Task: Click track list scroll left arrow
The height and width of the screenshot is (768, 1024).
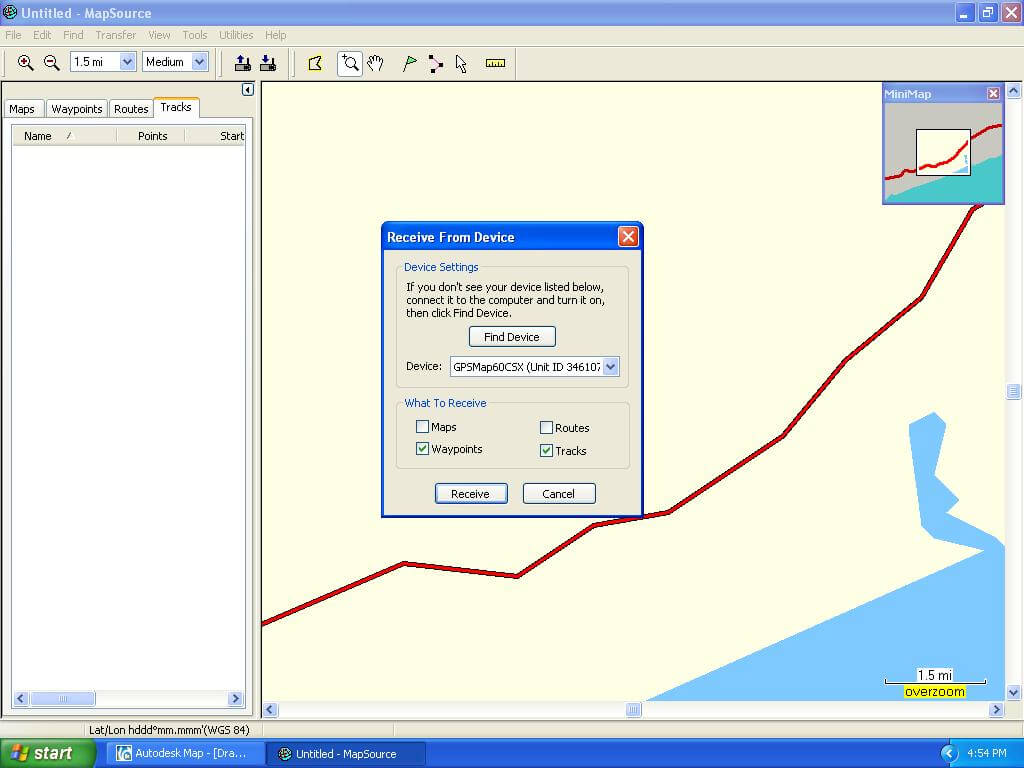Action: click(x=20, y=699)
